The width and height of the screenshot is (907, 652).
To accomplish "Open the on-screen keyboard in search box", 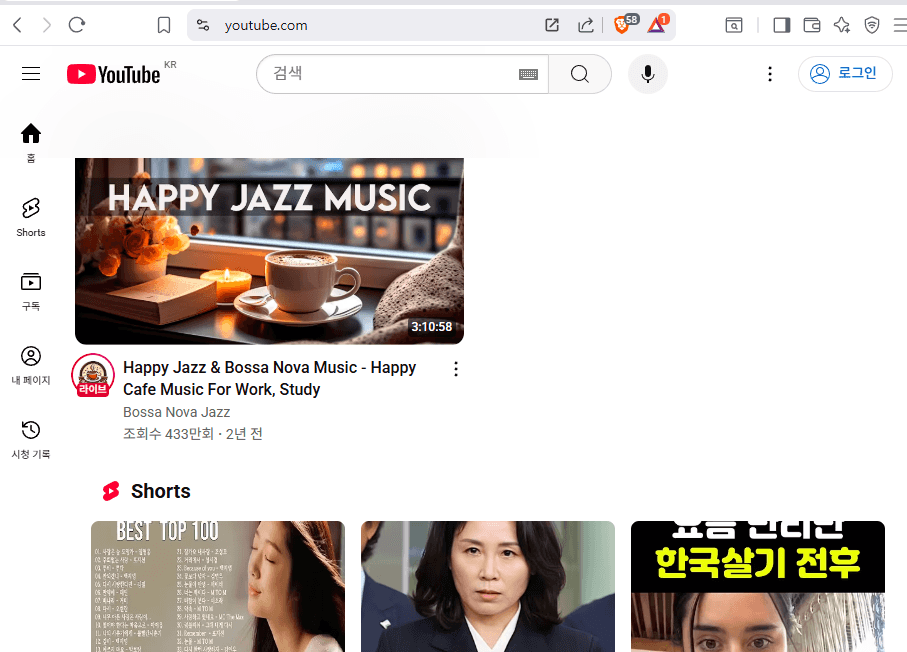I will (529, 74).
